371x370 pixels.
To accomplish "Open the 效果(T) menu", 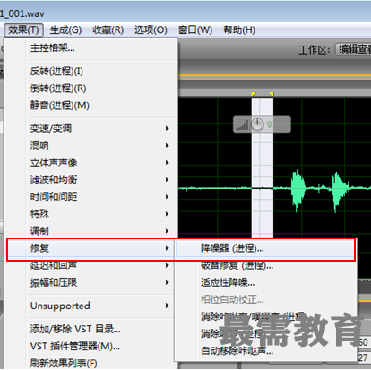I will pos(24,30).
